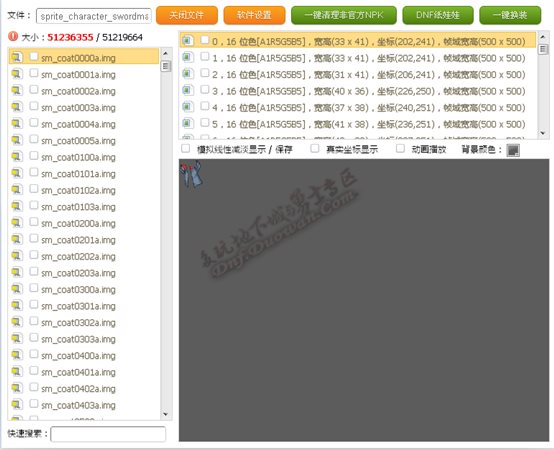Check the box for sm_coat0000a.img

34,56
